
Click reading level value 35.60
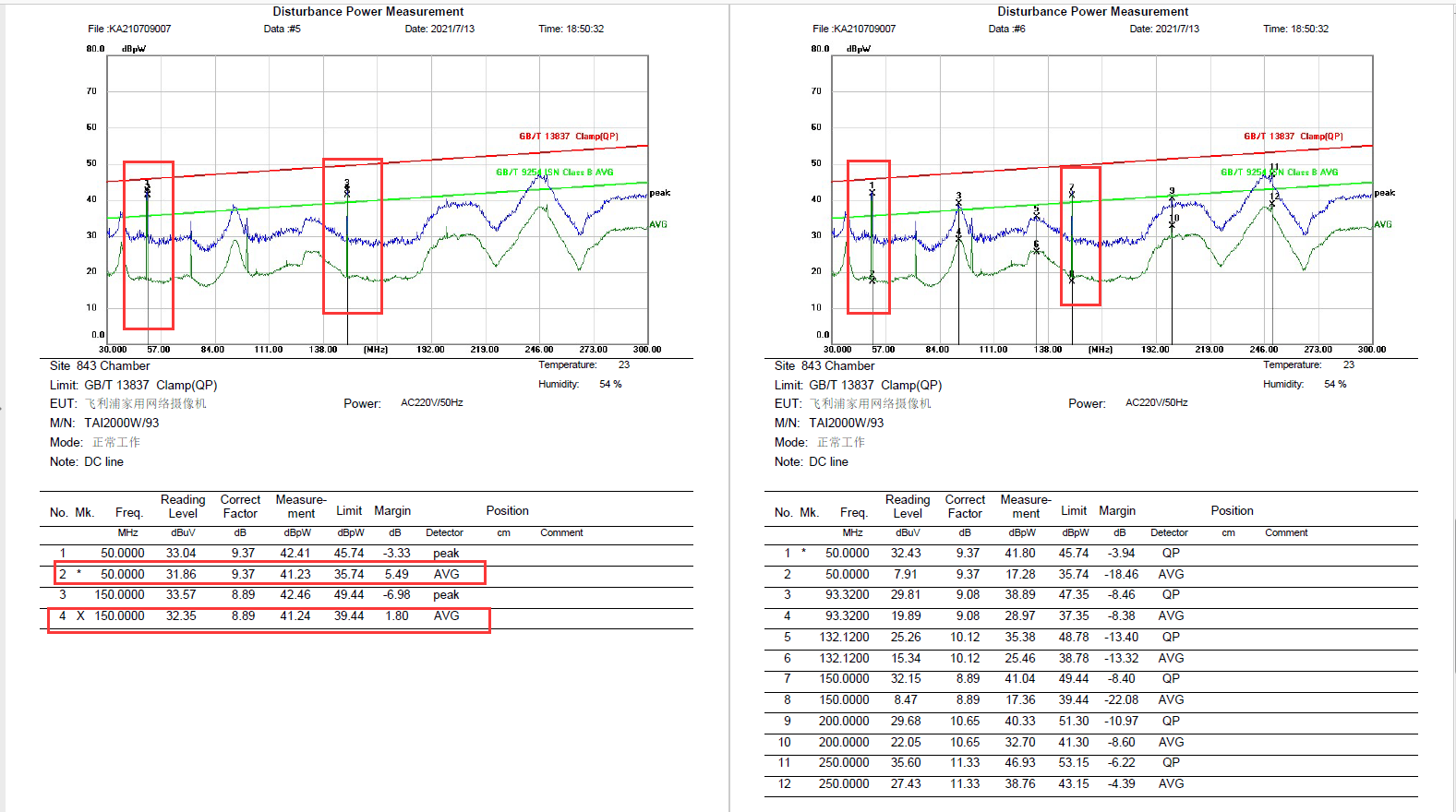coord(906,762)
